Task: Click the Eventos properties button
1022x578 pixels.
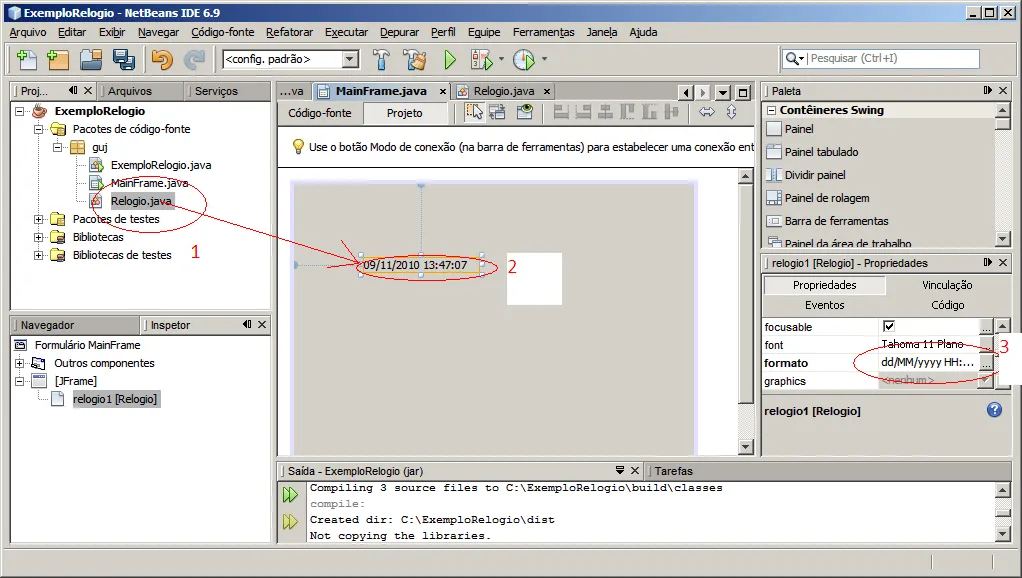Action: click(825, 305)
